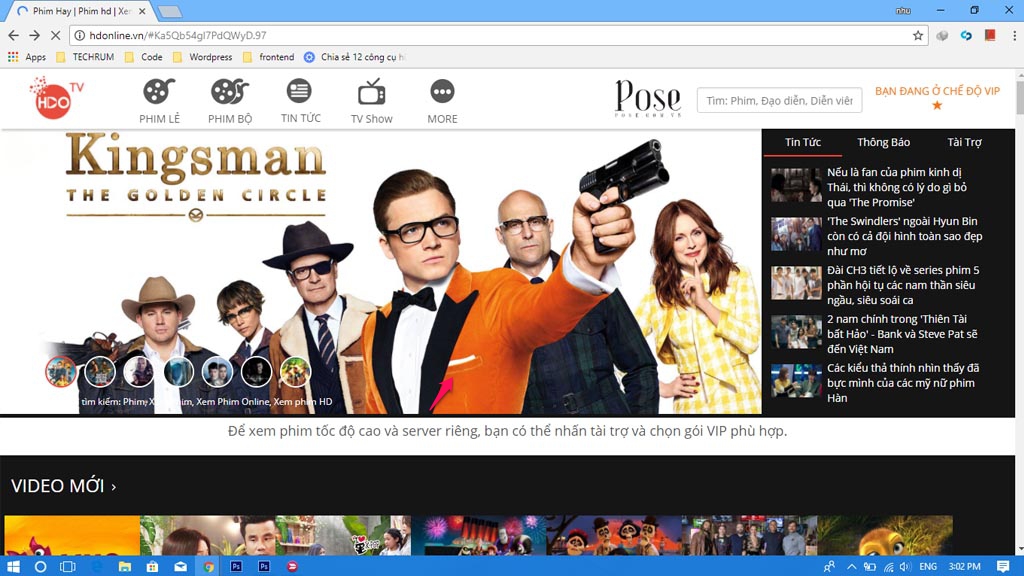Switch to the Tài Trợ tab
The width and height of the screenshot is (1024, 576).
(964, 142)
